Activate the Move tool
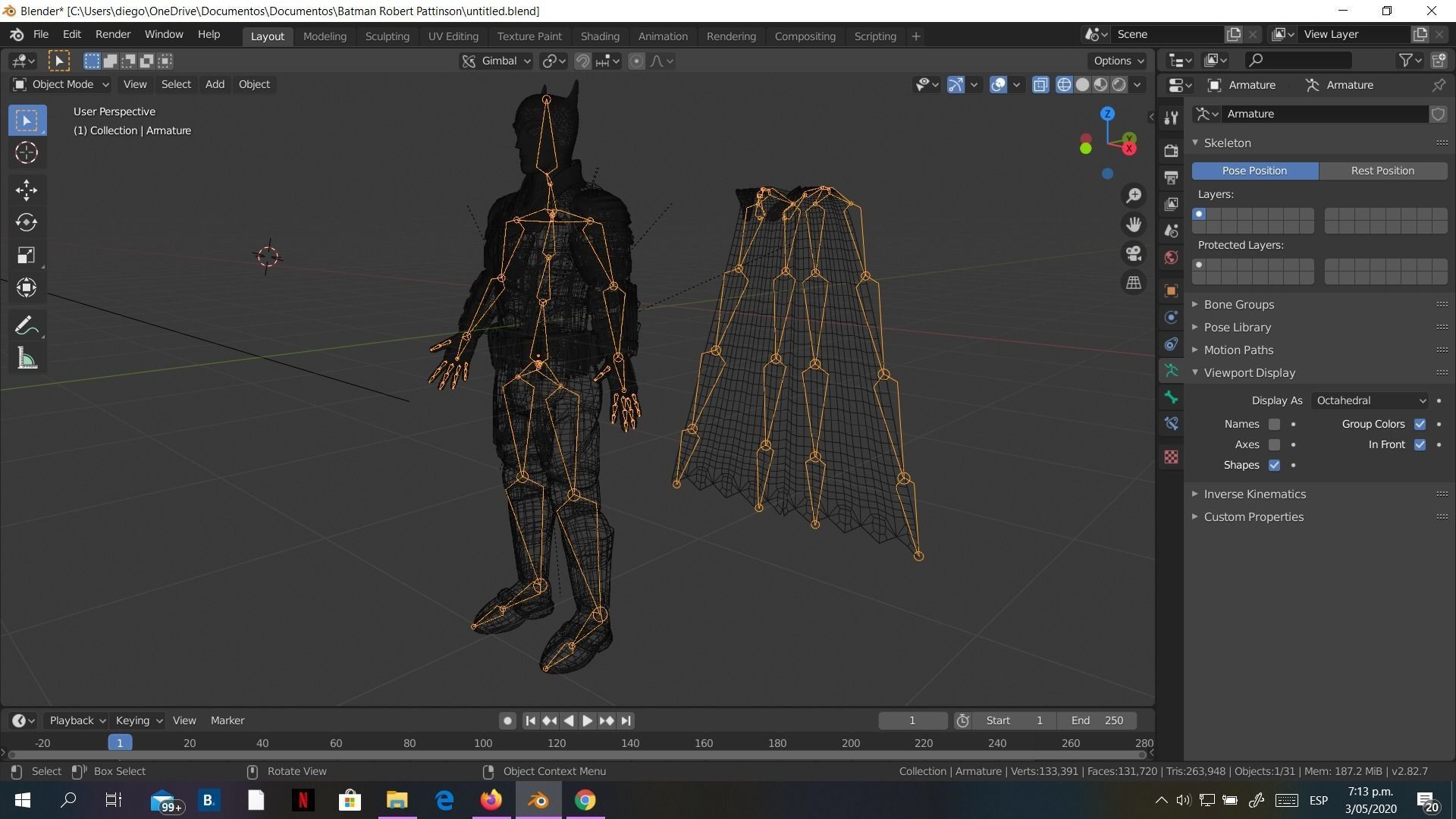 (x=27, y=190)
